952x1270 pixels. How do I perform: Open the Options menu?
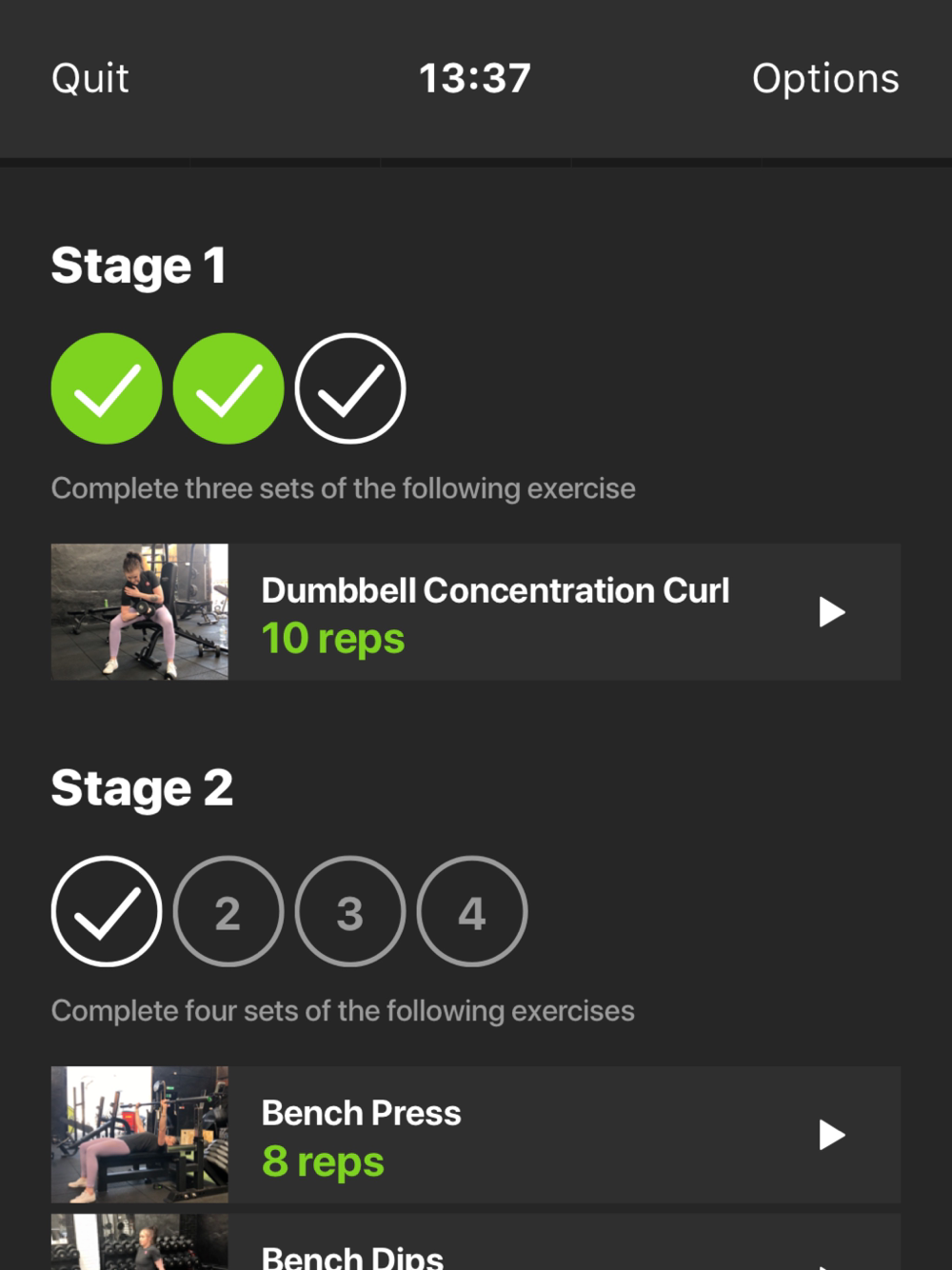click(x=825, y=78)
